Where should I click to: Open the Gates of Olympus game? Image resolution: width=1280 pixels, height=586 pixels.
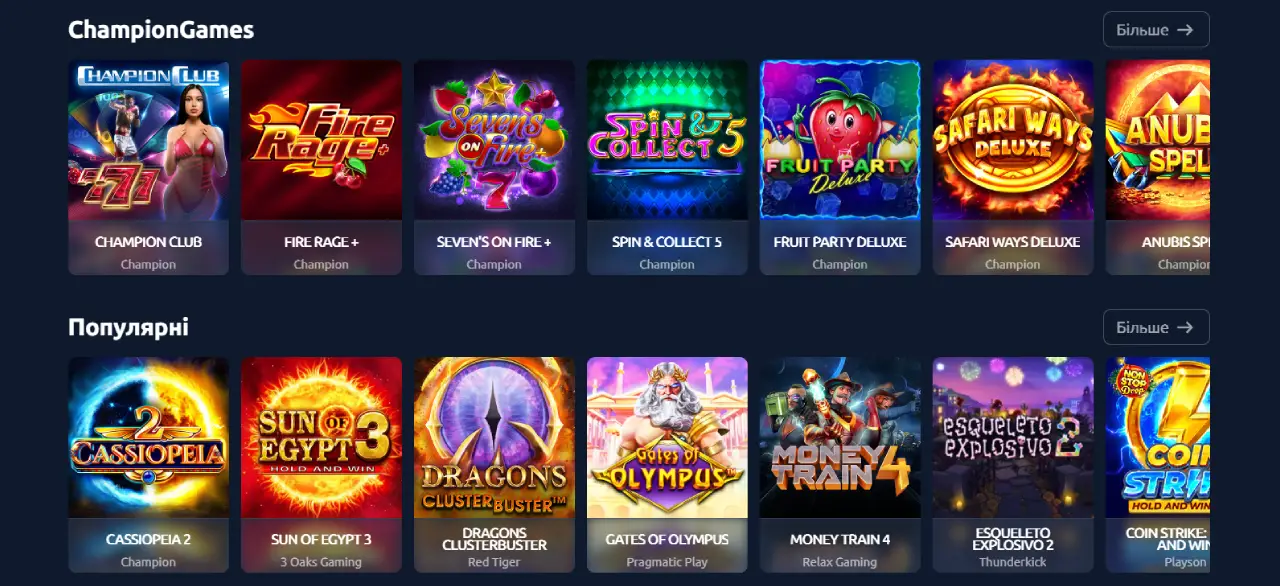click(667, 437)
